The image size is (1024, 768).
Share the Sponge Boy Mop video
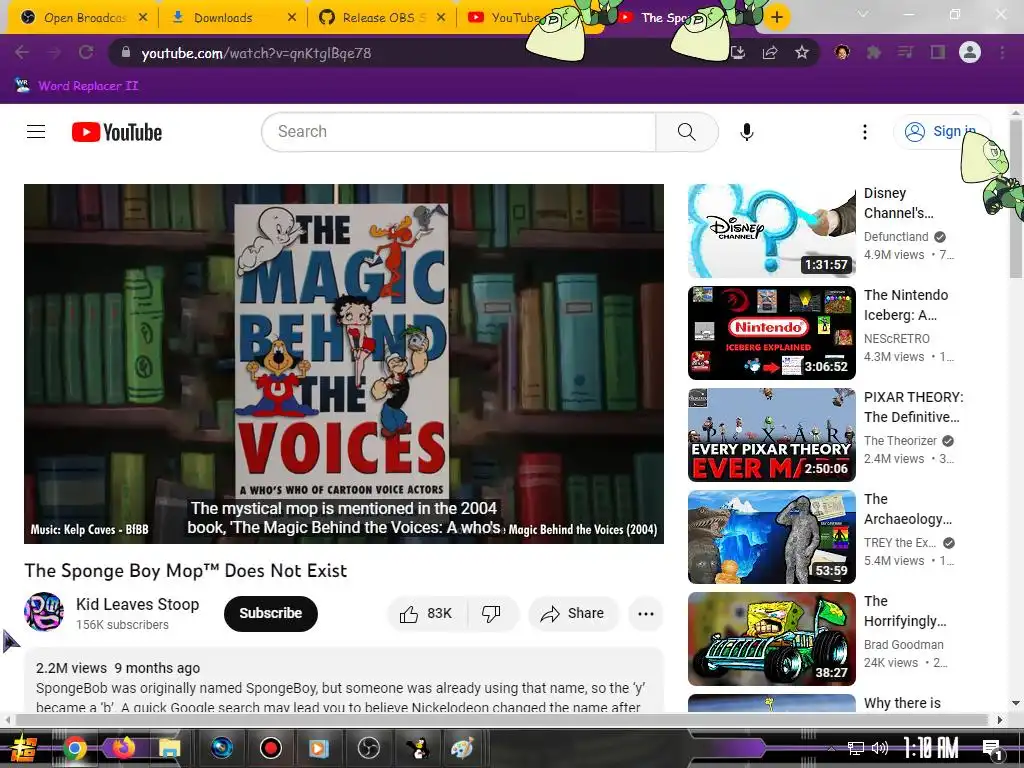pyautogui.click(x=573, y=613)
